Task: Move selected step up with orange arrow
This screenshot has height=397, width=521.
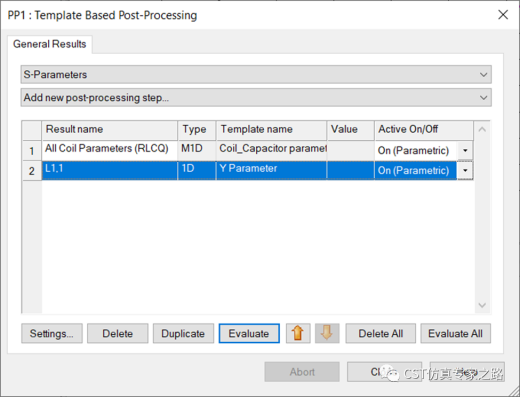Action: [298, 333]
